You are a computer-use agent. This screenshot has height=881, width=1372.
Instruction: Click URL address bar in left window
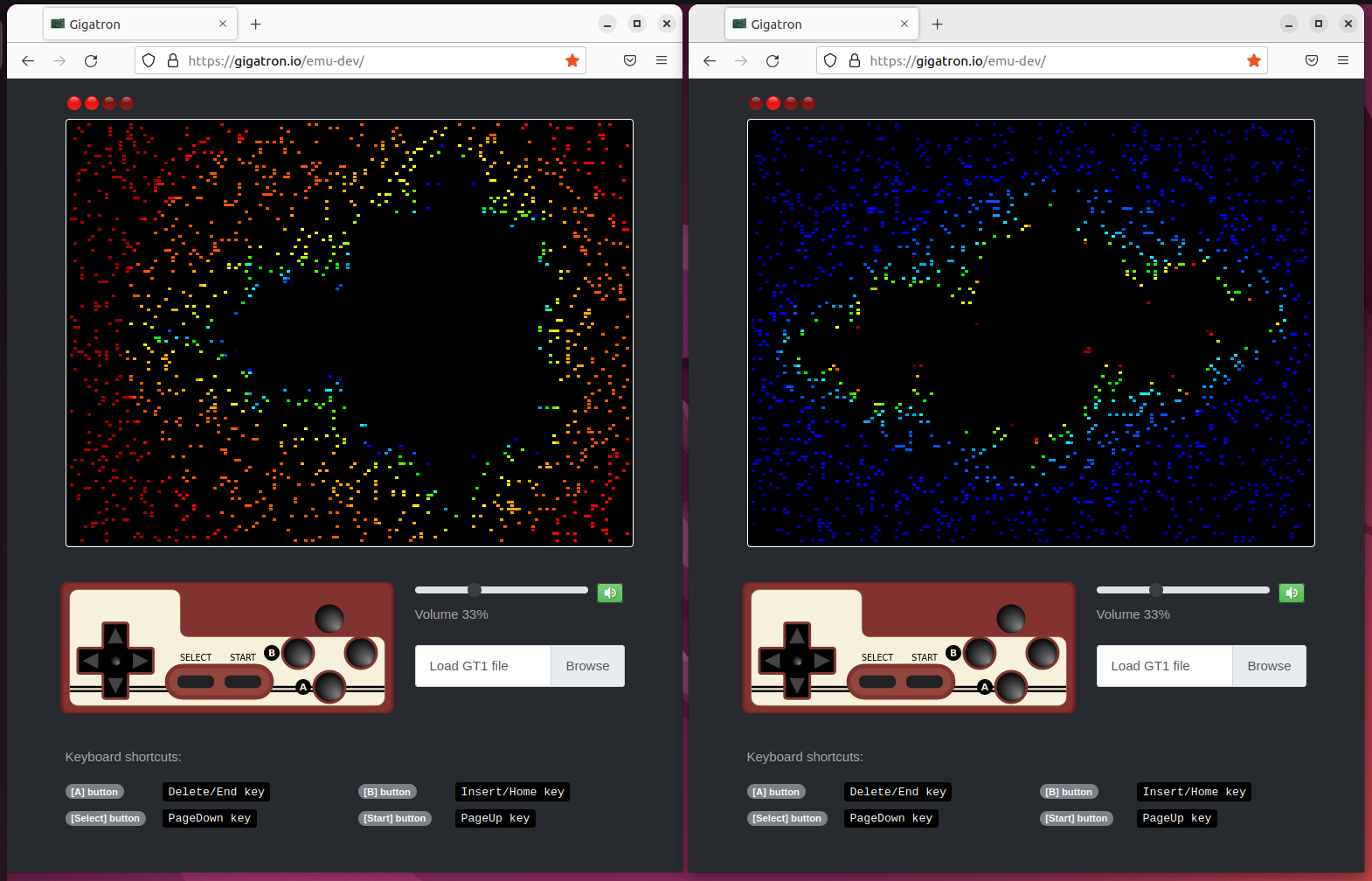click(x=360, y=60)
